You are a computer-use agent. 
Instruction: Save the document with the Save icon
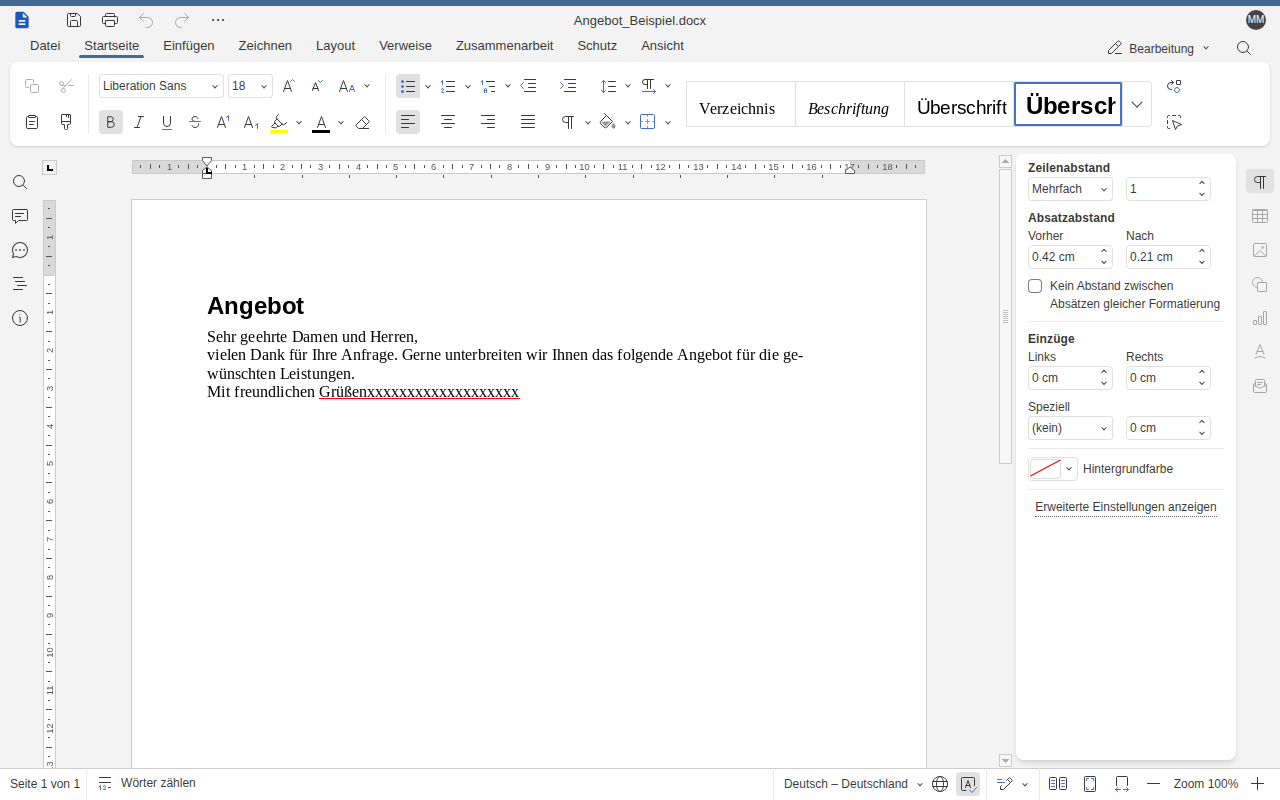(74, 20)
